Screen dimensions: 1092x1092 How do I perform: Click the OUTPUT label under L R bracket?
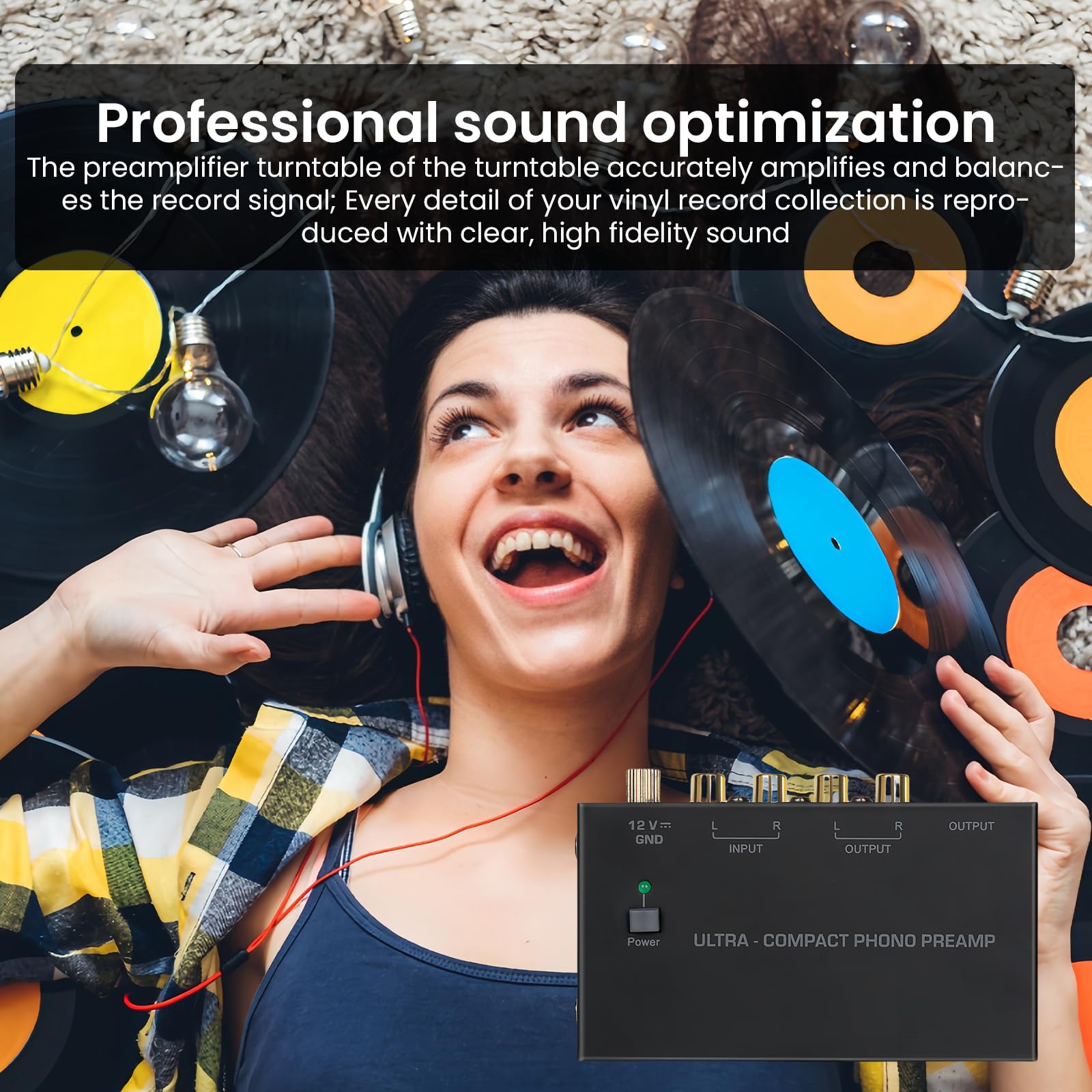867,848
